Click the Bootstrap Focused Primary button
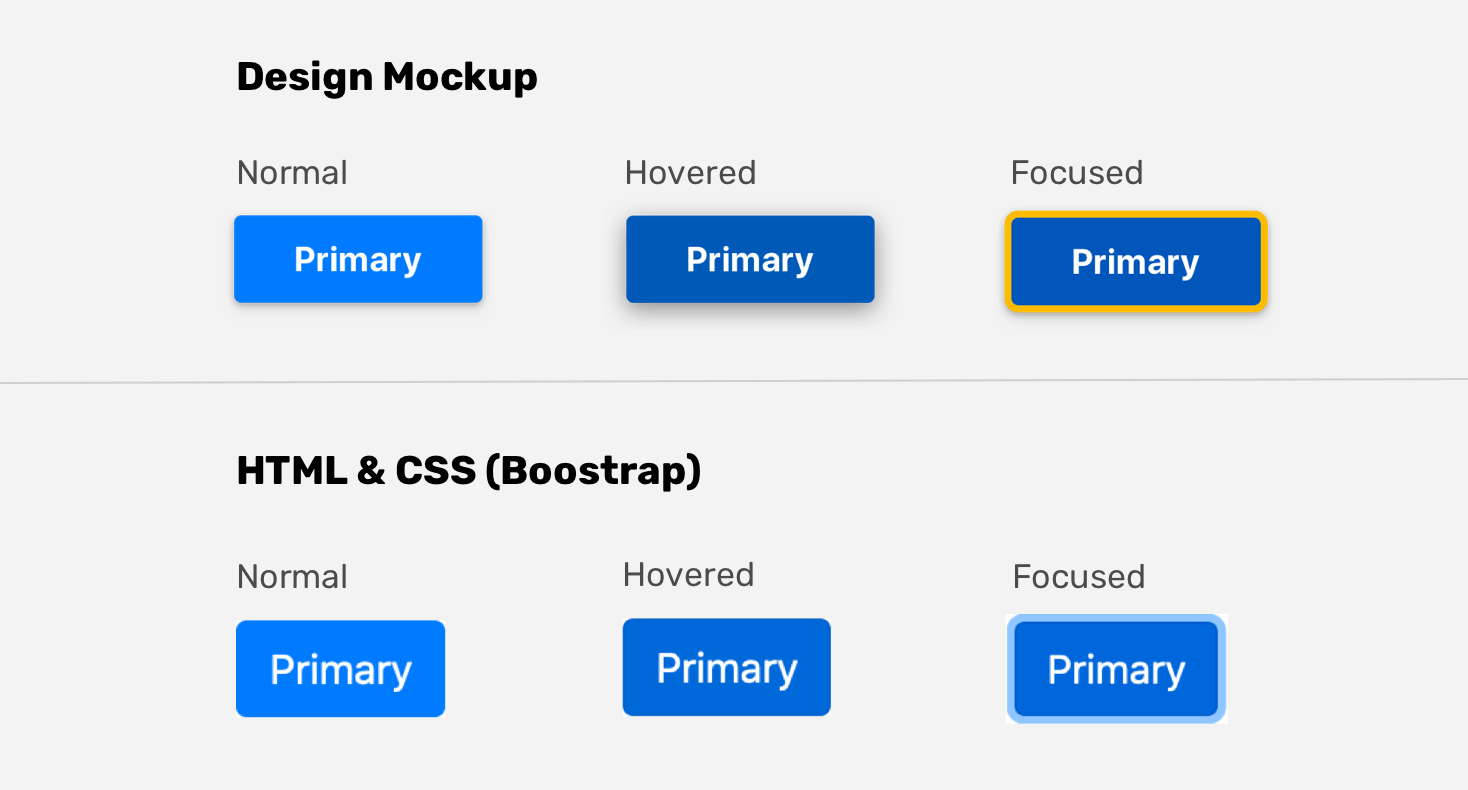The width and height of the screenshot is (1468, 790). pos(1116,669)
